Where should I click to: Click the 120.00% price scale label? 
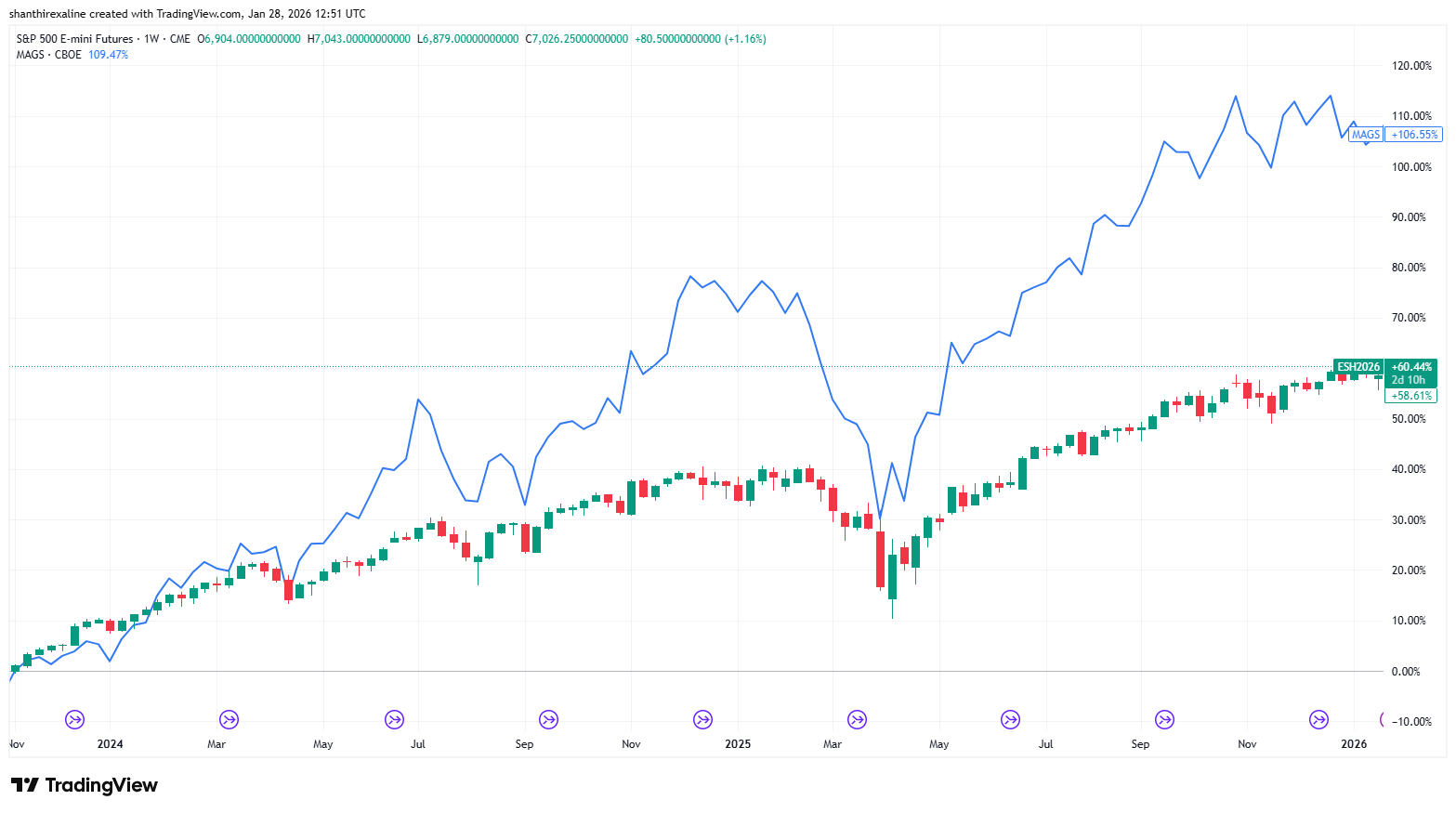tap(1411, 66)
